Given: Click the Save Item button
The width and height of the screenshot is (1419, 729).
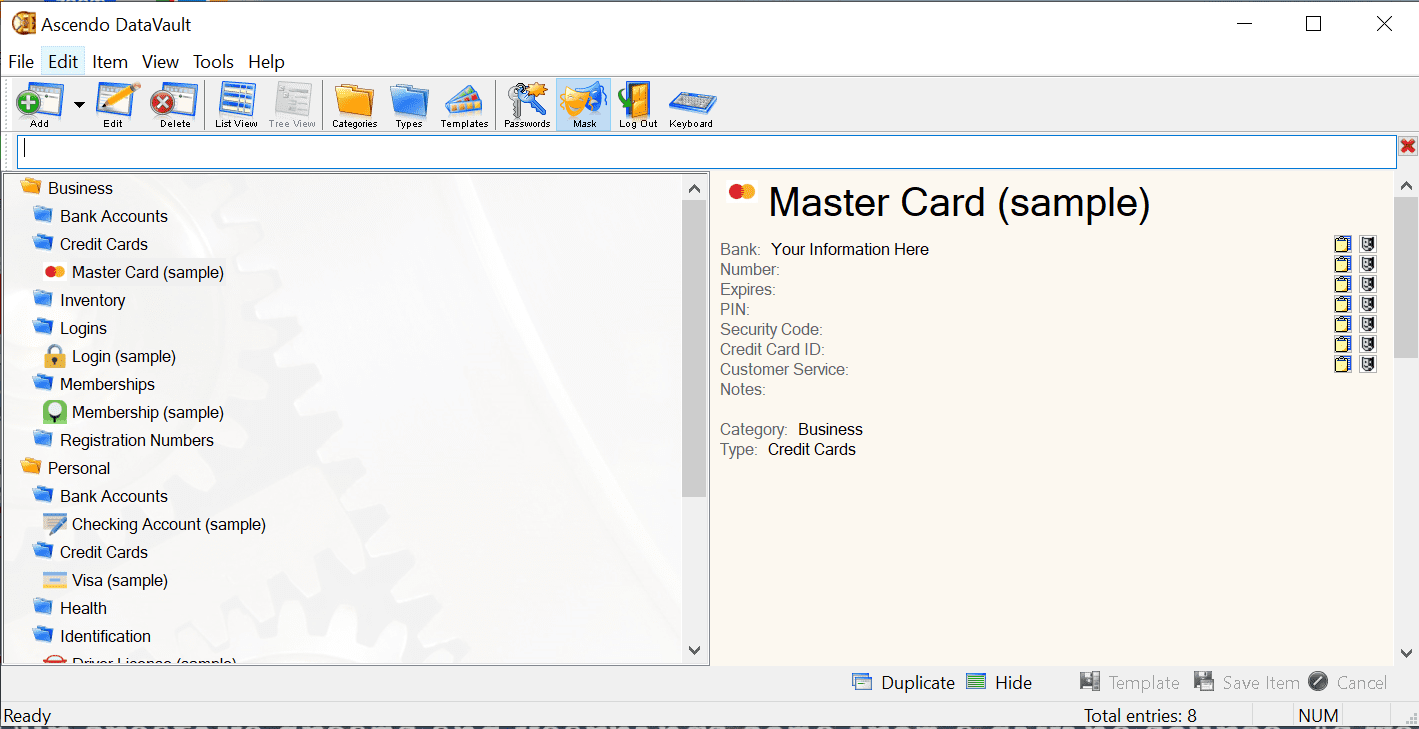Looking at the screenshot, I should coord(1247,683).
